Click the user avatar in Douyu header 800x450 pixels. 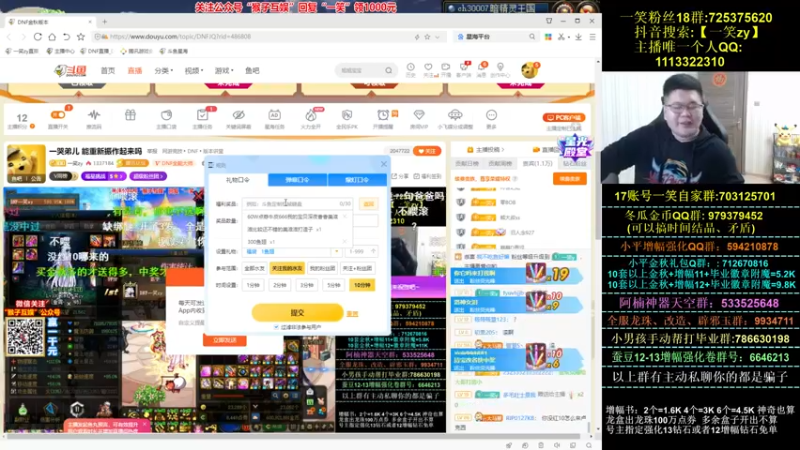point(529,70)
